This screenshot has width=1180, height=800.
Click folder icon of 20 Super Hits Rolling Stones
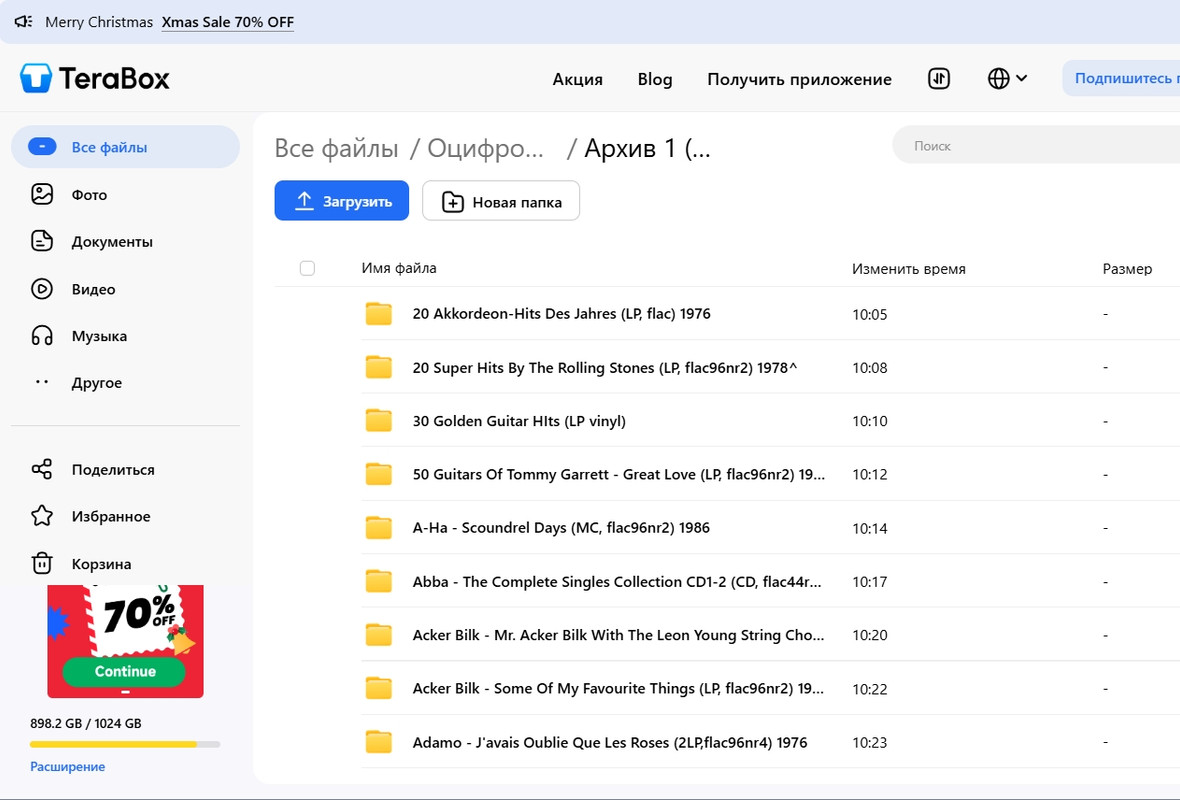pyautogui.click(x=379, y=367)
